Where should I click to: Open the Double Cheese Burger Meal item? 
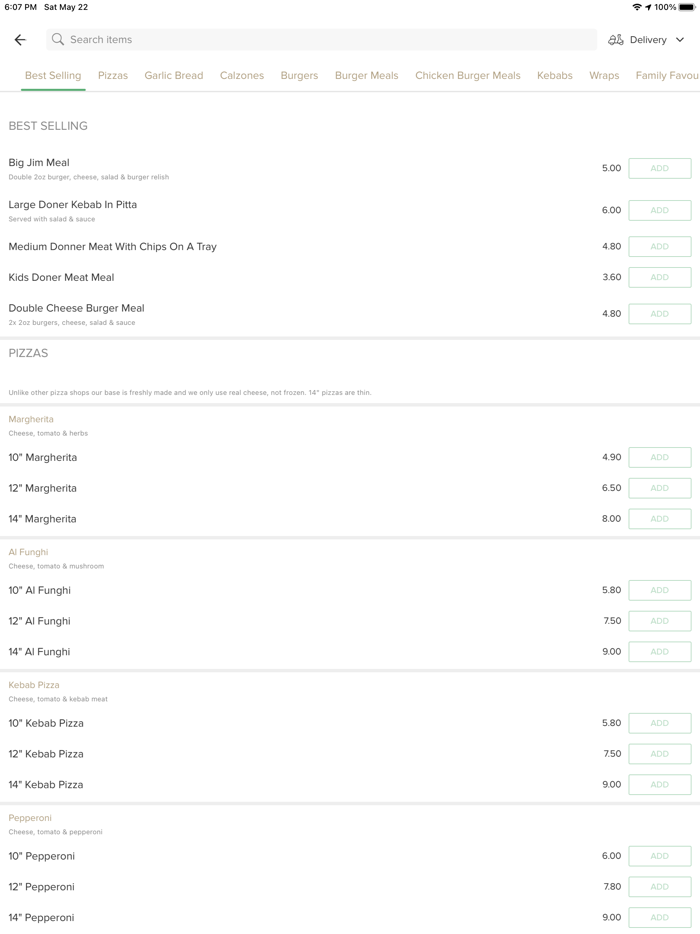pos(77,309)
